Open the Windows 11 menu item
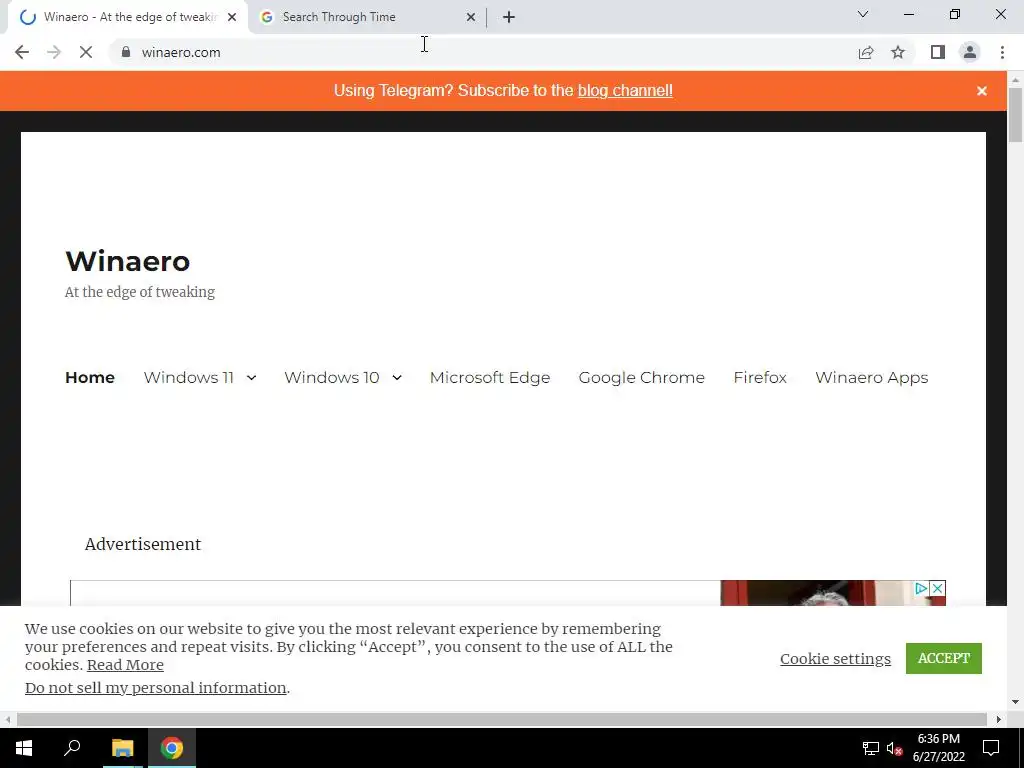1024x768 pixels. click(189, 377)
